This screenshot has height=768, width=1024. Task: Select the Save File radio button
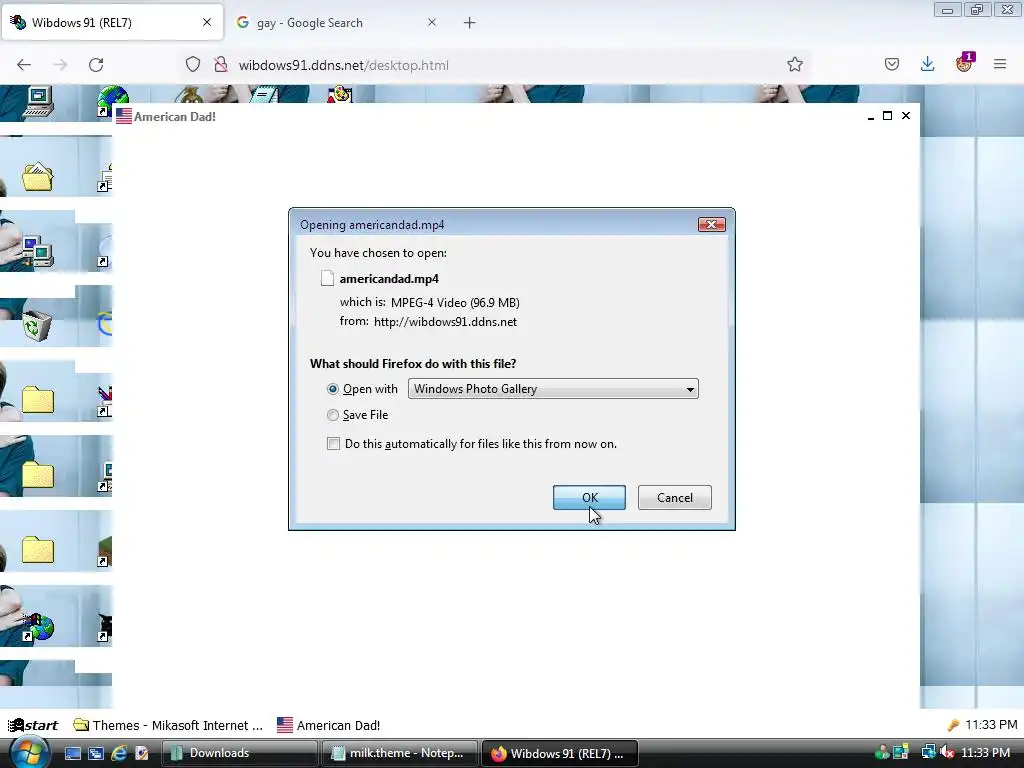click(x=332, y=415)
